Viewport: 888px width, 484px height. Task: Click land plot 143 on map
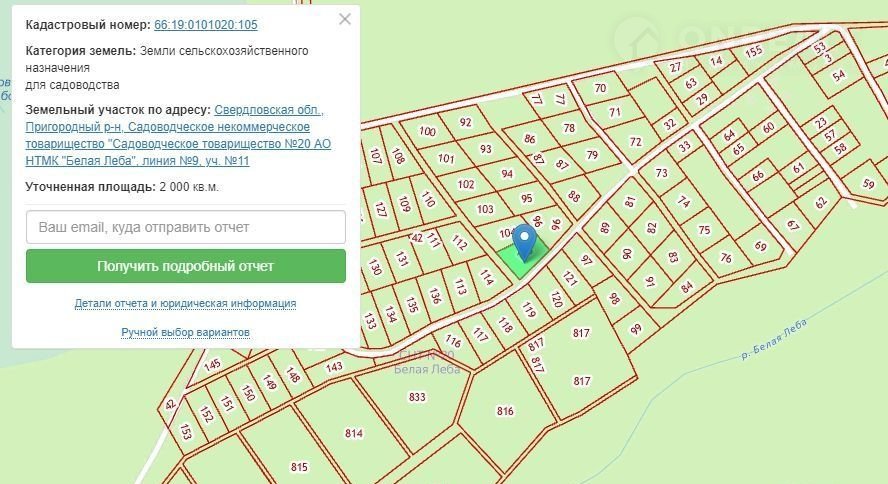(334, 367)
